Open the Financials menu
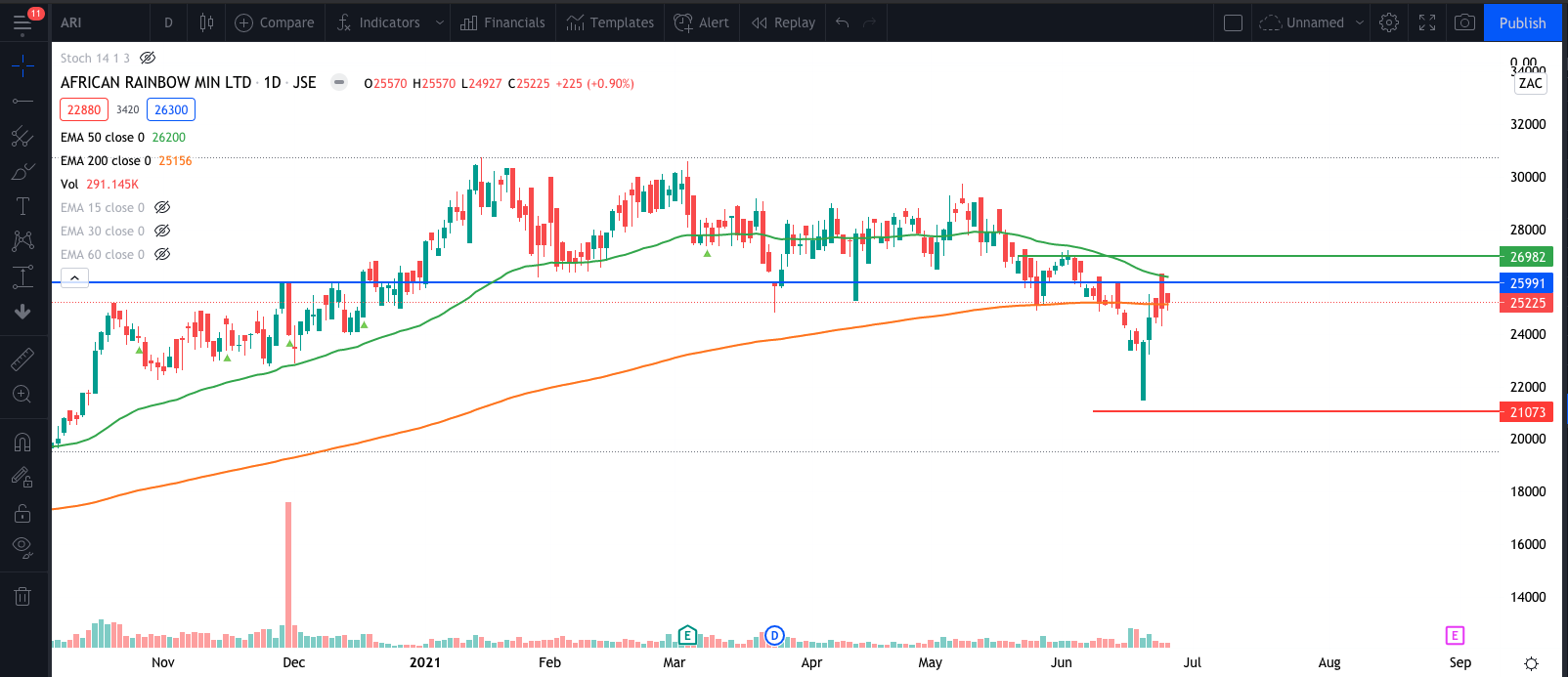The image size is (1568, 677). coord(502,22)
